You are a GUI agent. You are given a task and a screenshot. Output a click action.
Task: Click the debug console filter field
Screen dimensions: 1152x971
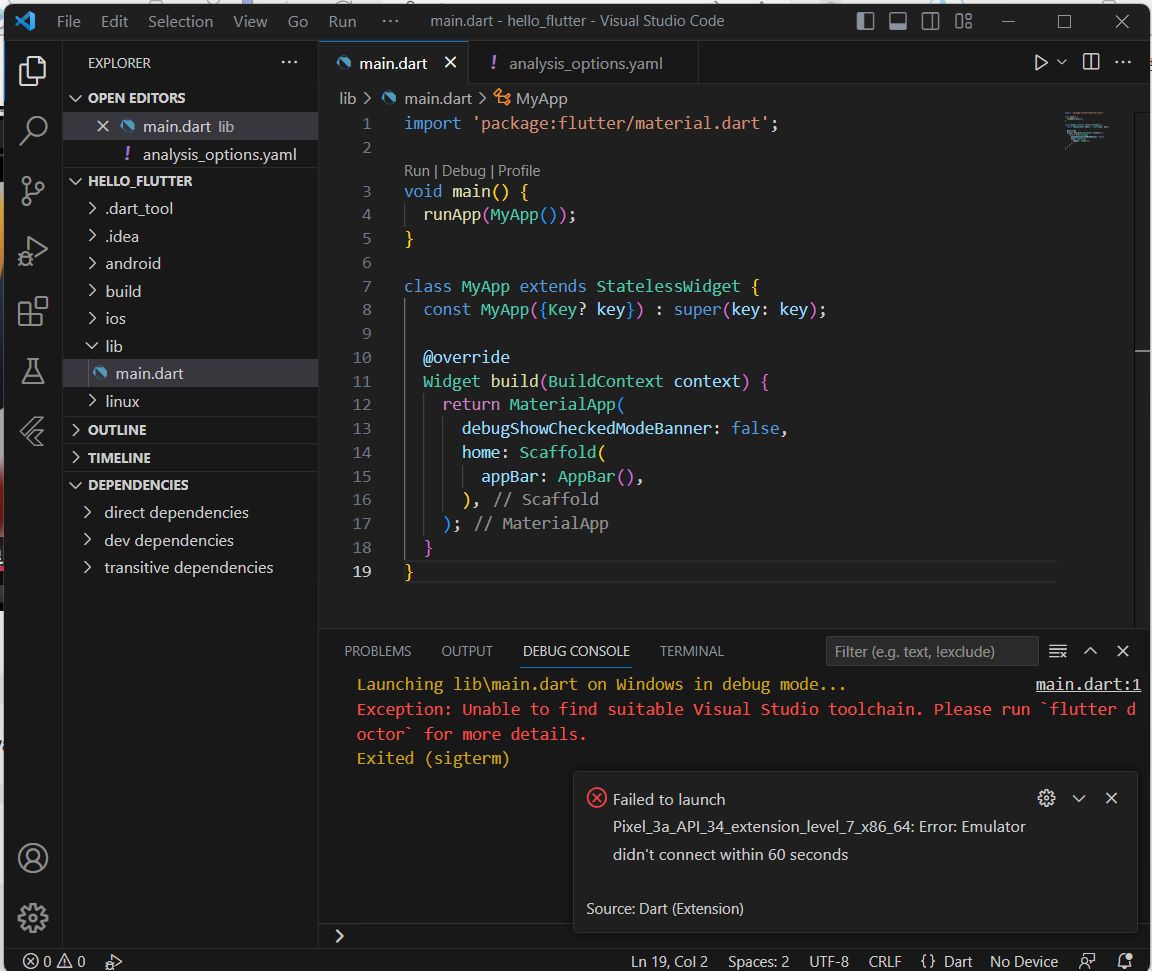coord(932,651)
